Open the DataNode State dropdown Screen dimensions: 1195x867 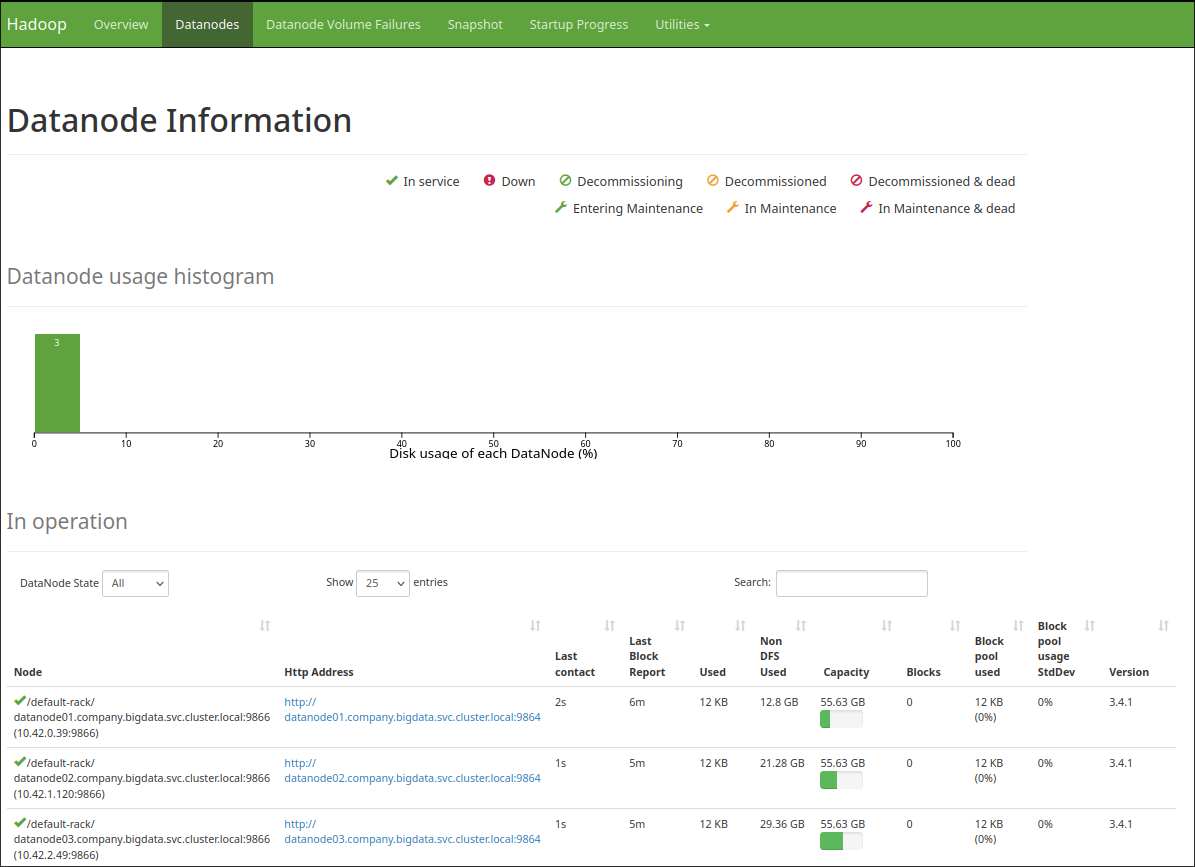[x=136, y=584]
